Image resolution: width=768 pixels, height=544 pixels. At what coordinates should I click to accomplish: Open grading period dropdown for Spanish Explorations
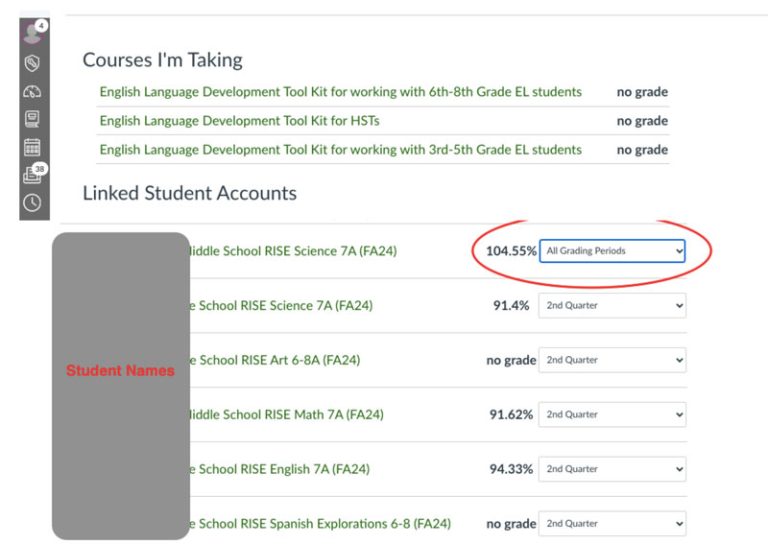[613, 524]
